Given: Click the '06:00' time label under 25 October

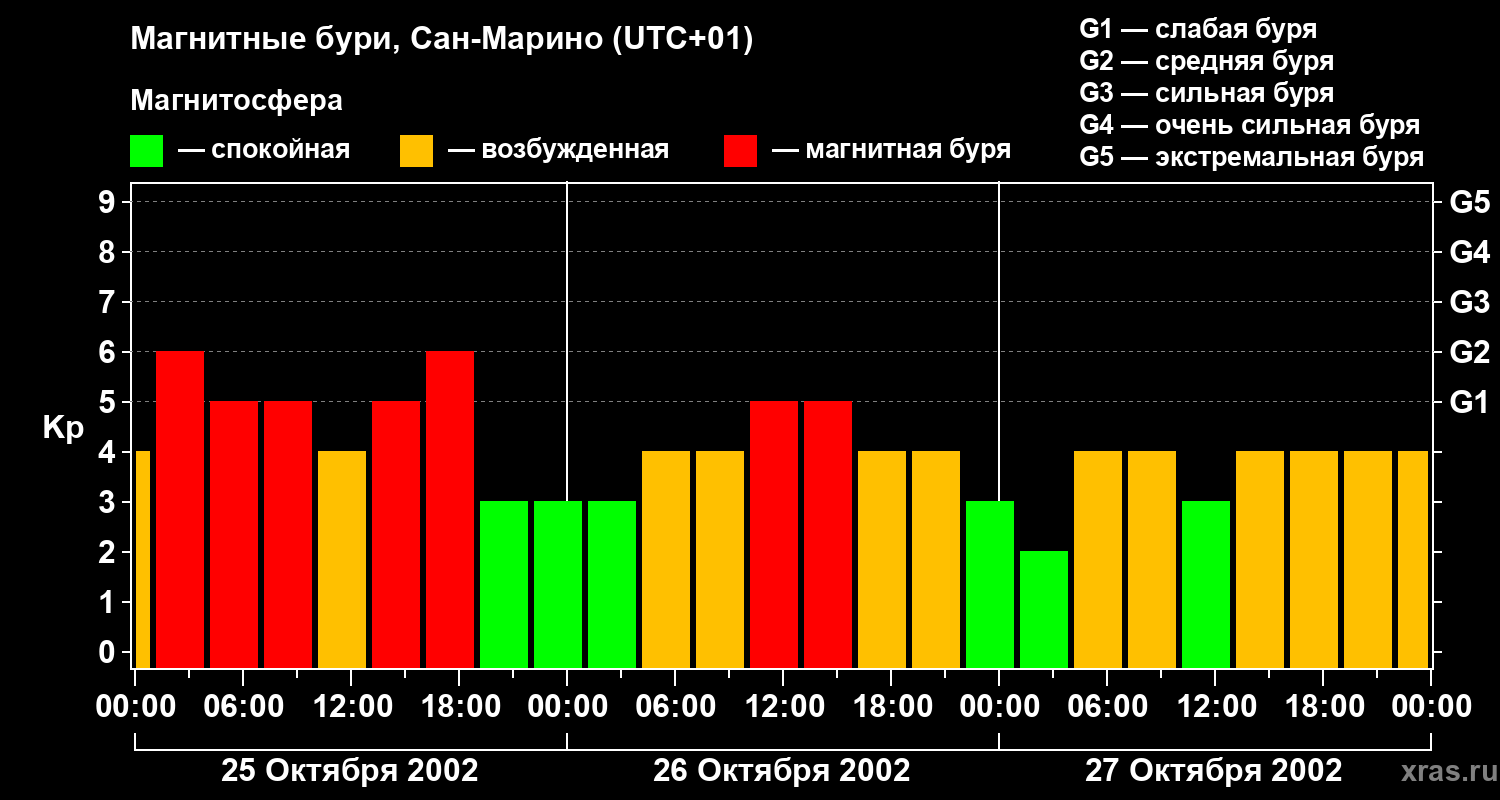Looking at the screenshot, I should tap(243, 707).
